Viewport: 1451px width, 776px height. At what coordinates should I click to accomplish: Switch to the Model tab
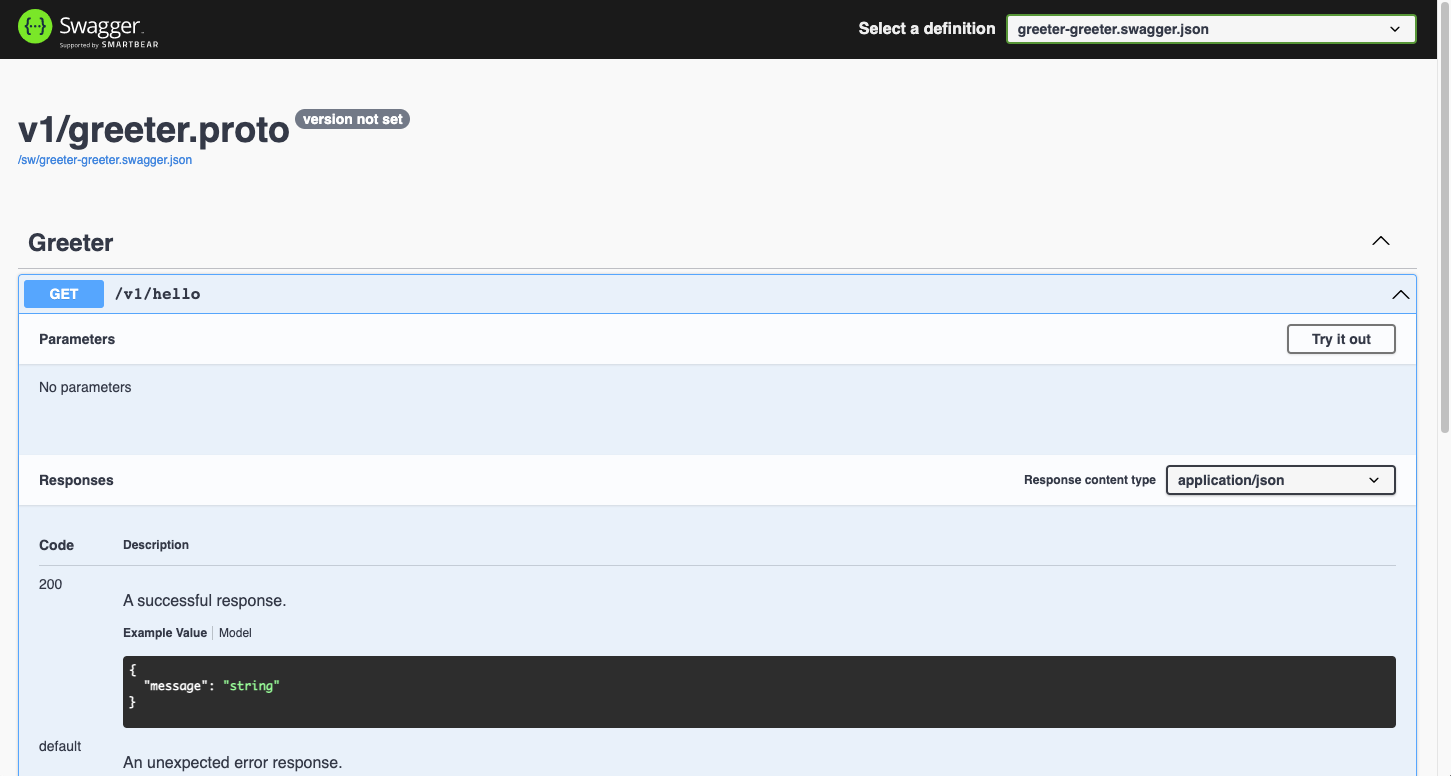(236, 633)
